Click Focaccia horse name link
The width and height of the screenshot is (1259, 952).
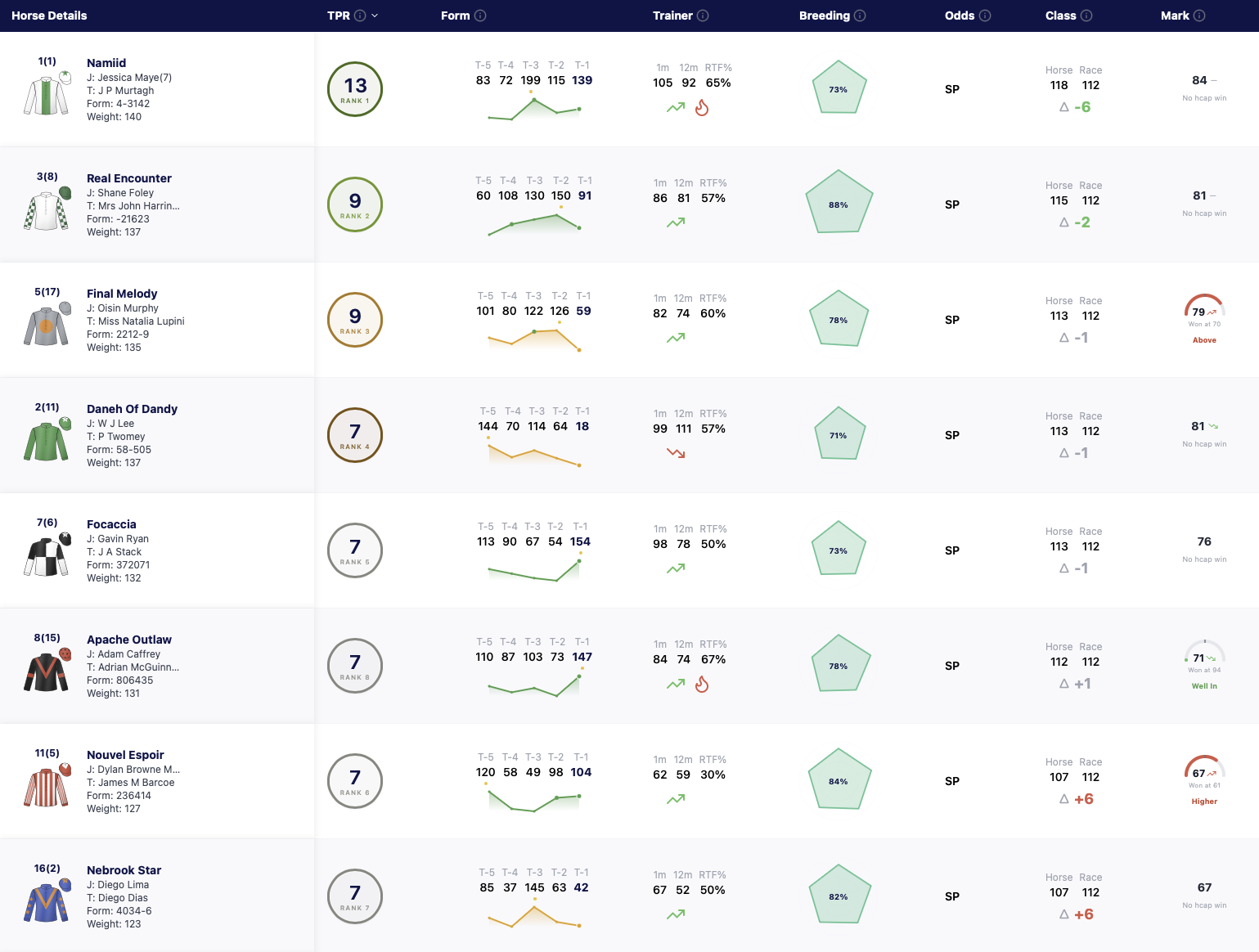[x=111, y=524]
